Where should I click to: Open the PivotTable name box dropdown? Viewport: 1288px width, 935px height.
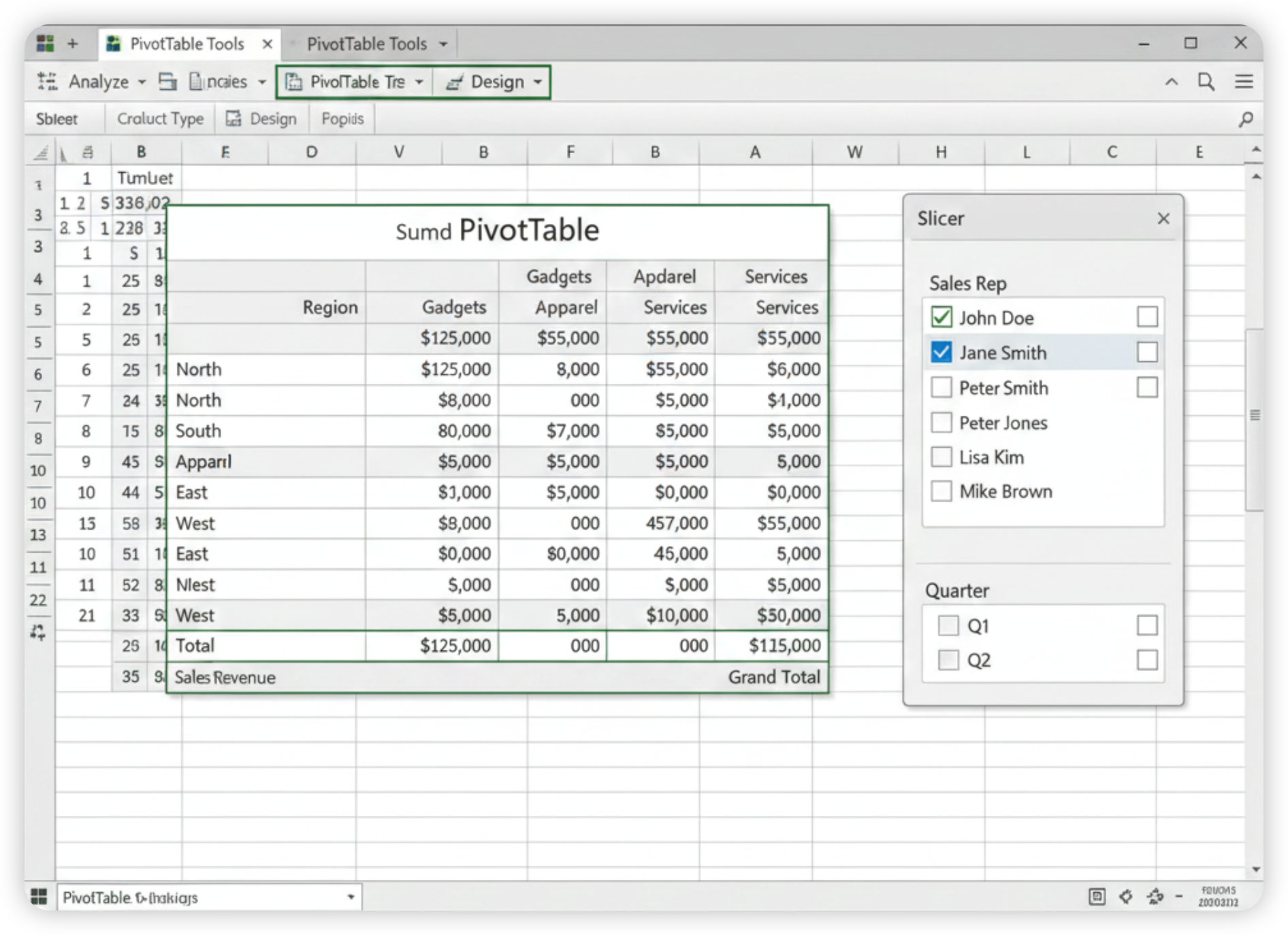351,897
